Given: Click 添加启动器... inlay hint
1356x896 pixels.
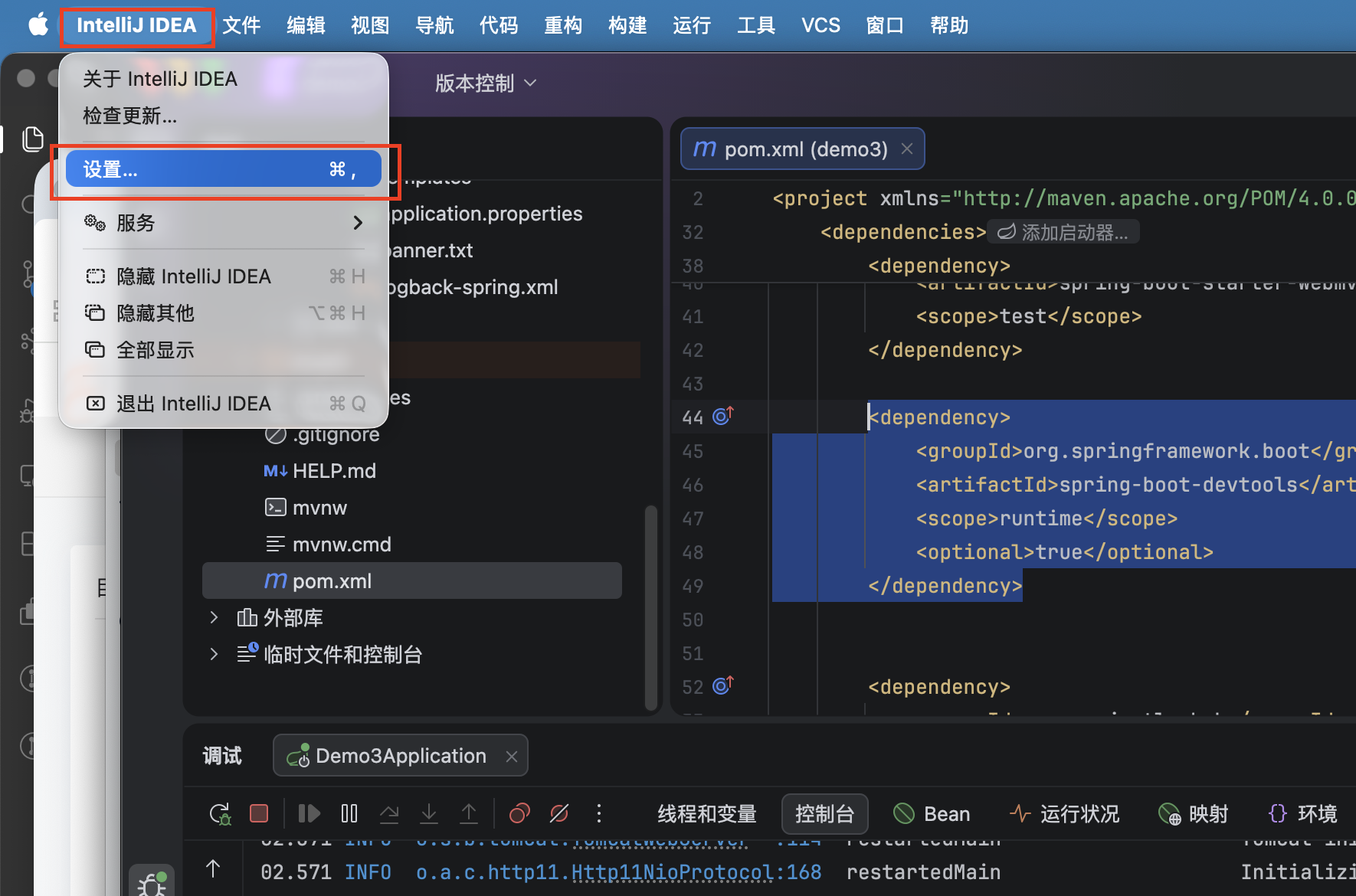Looking at the screenshot, I should point(1063,232).
